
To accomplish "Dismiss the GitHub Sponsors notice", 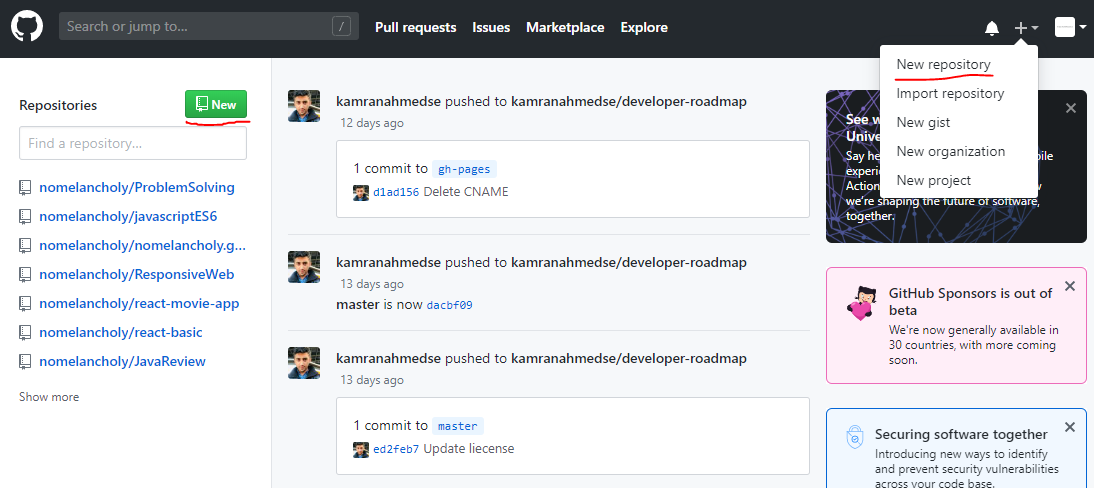I will (x=1070, y=286).
